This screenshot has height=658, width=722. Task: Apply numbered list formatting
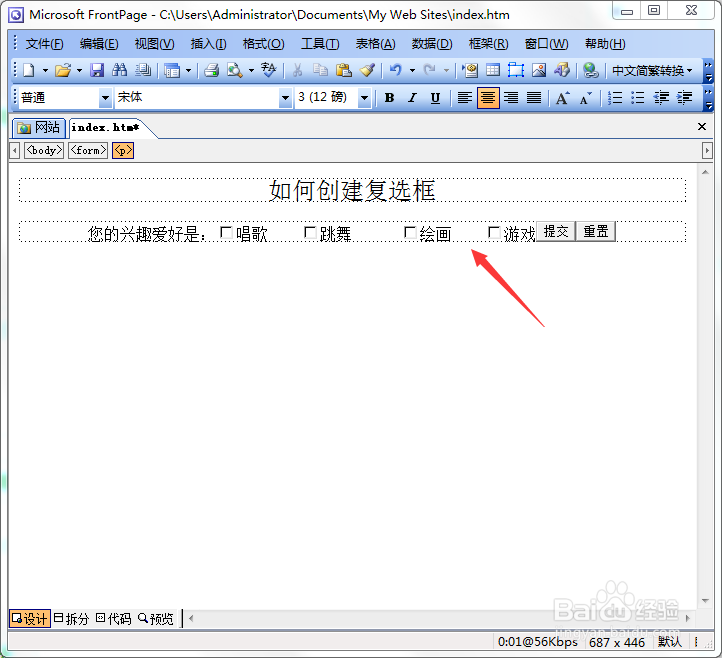(x=615, y=98)
